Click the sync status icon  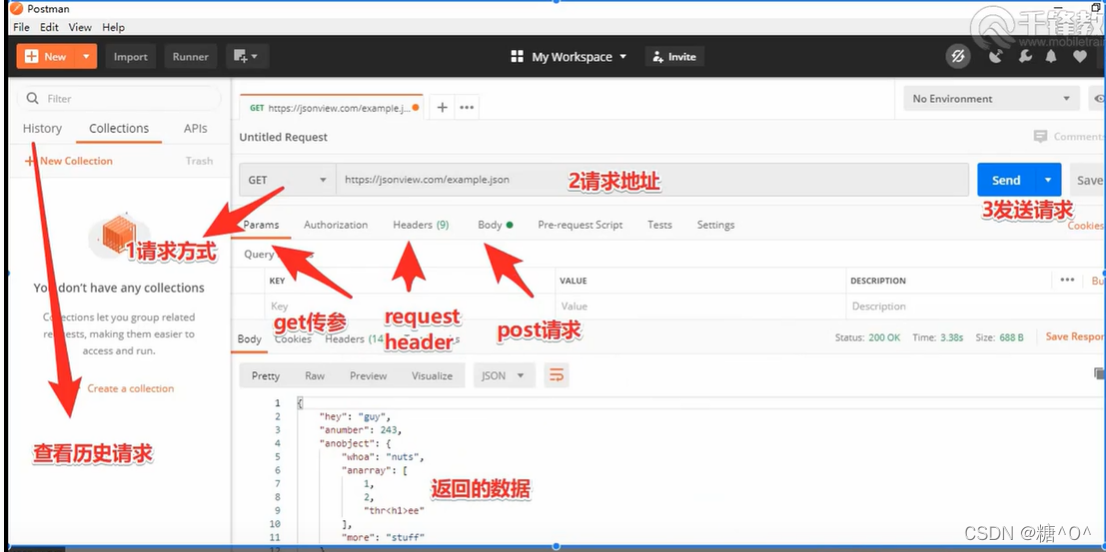coord(957,56)
